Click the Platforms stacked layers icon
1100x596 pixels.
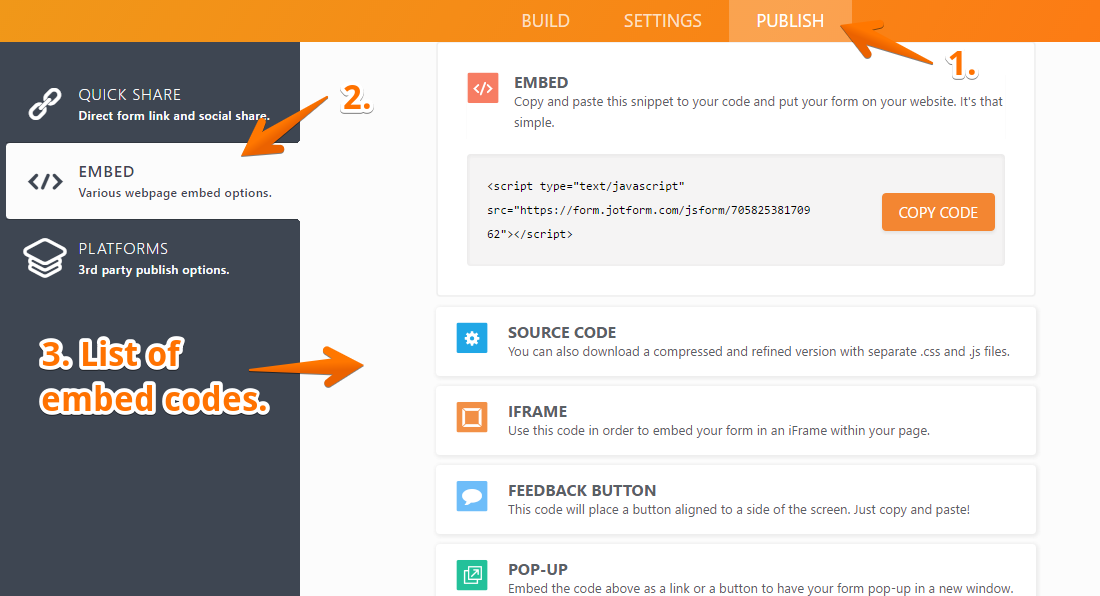(44, 258)
